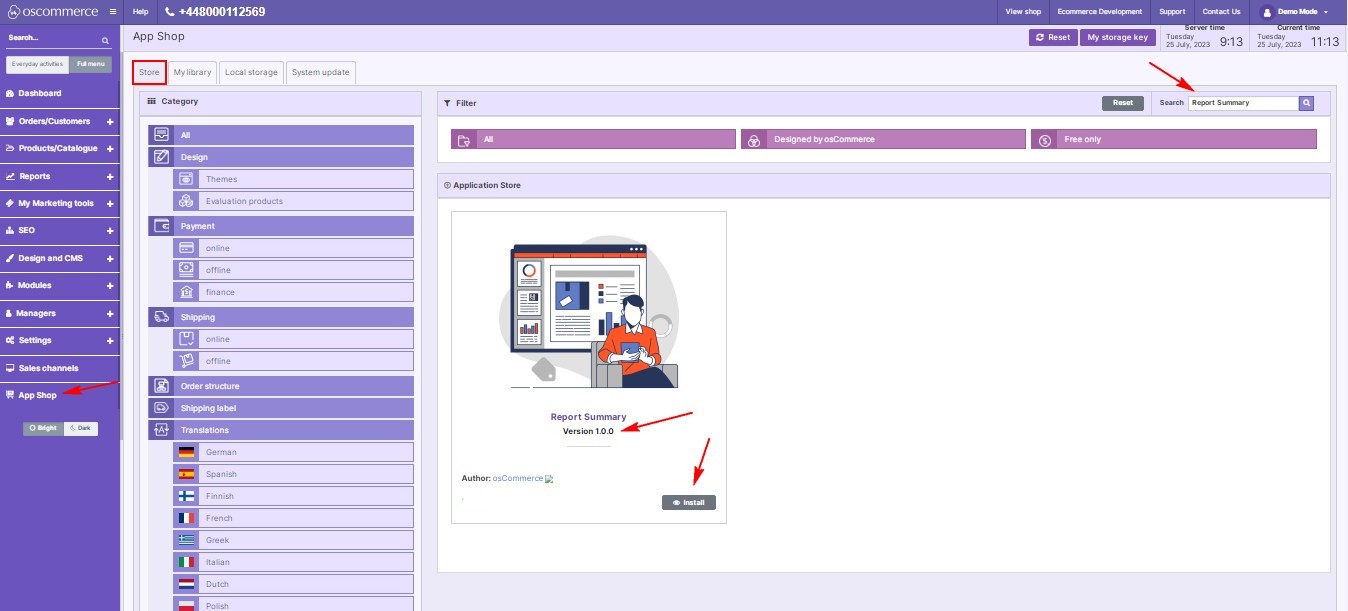Click the My storage key button
The height and width of the screenshot is (611, 1348).
[x=1117, y=37]
